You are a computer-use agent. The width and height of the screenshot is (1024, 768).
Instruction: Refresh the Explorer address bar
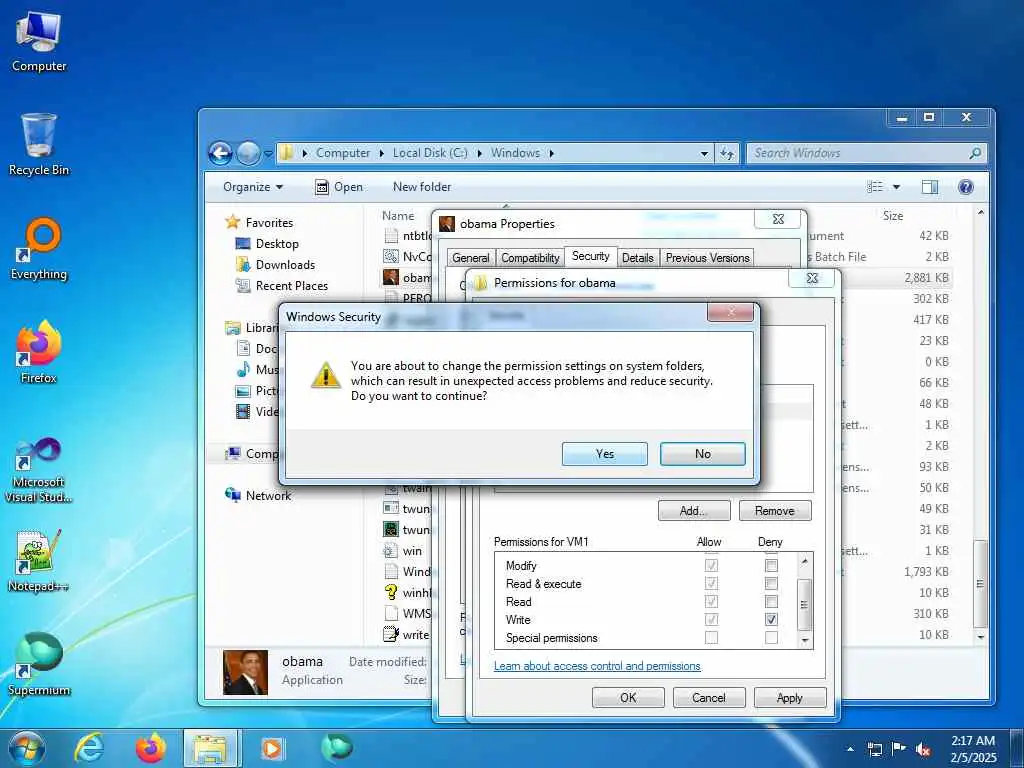click(727, 153)
